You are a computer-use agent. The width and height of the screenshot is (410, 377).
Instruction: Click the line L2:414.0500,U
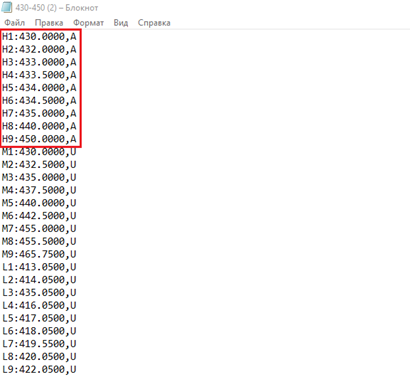pyautogui.click(x=39, y=280)
